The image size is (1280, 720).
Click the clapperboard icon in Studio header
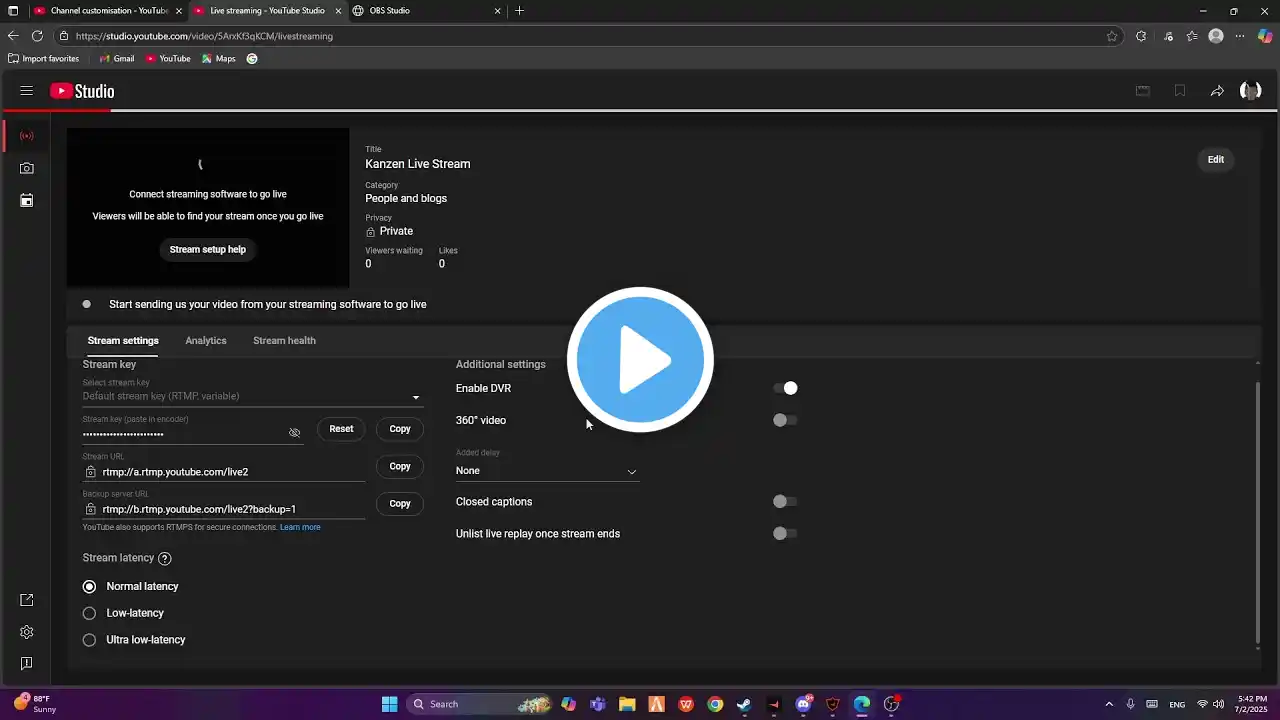(1142, 91)
